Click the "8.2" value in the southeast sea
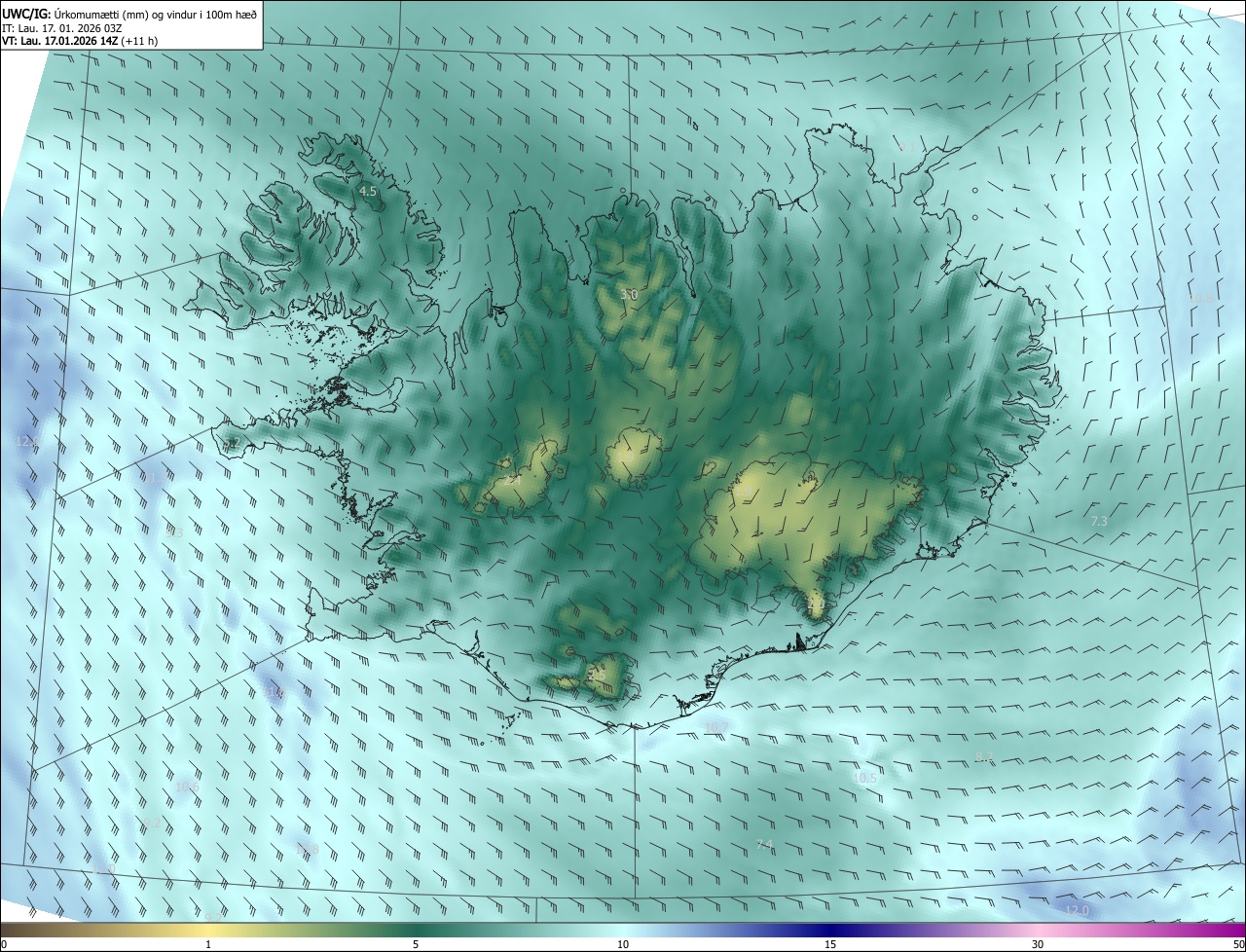 coord(983,756)
